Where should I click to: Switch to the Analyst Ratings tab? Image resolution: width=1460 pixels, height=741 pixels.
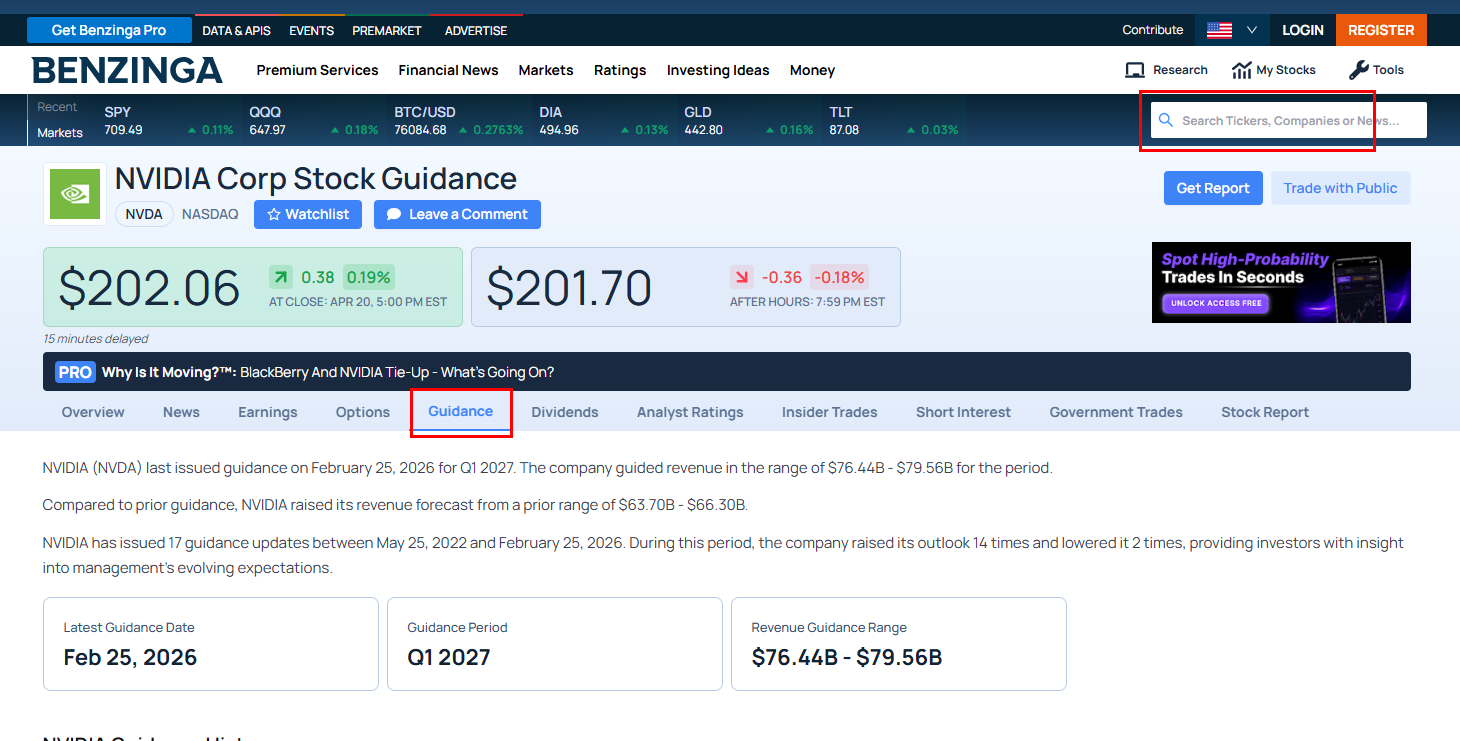[x=690, y=412]
